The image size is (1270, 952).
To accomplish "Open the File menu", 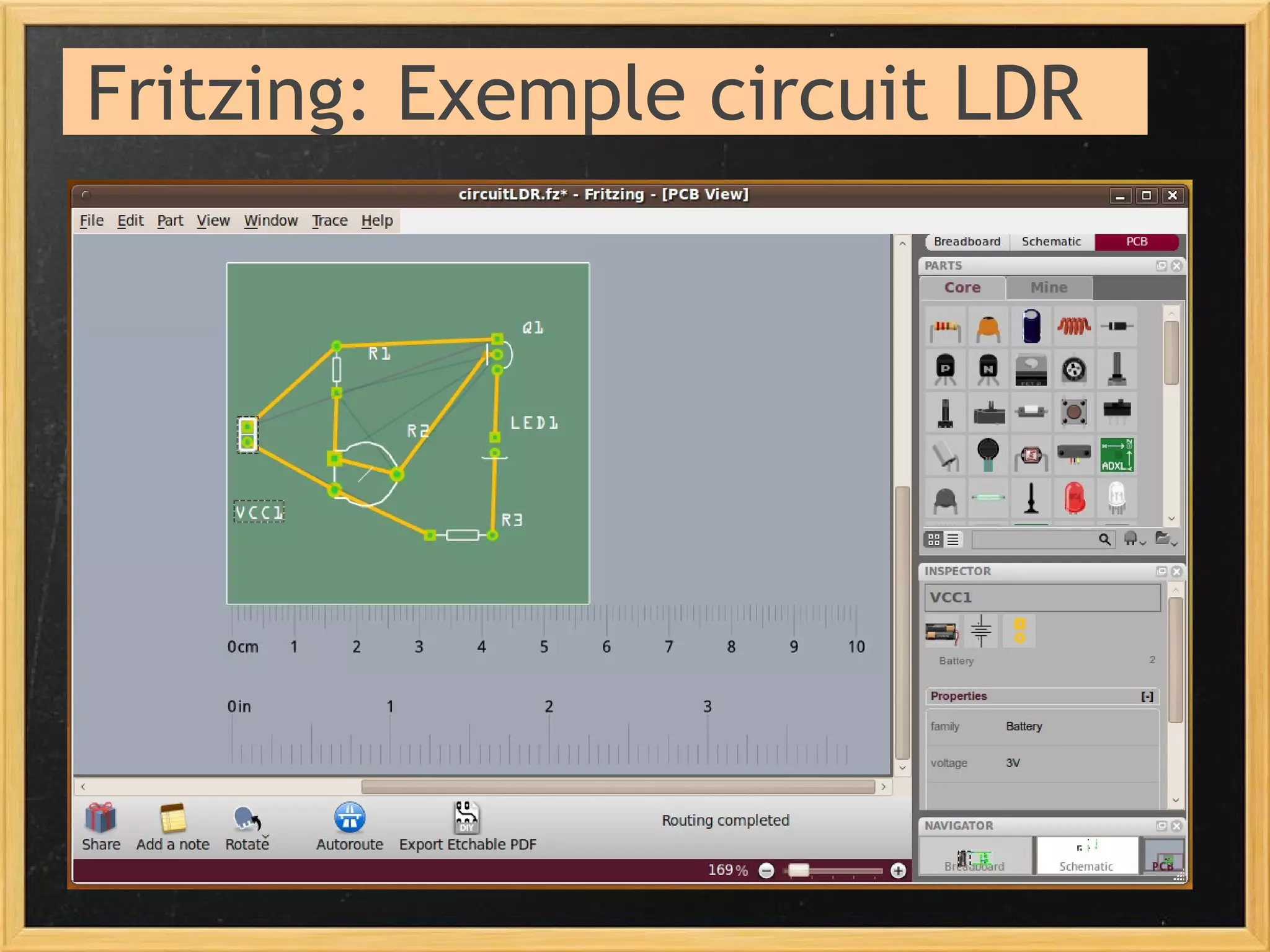I will click(92, 221).
